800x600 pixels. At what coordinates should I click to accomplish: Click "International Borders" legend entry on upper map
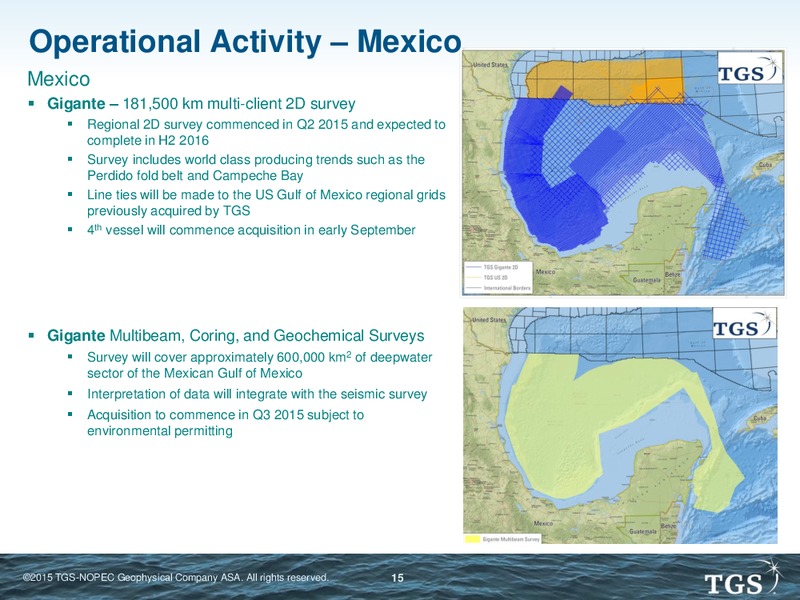498,288
